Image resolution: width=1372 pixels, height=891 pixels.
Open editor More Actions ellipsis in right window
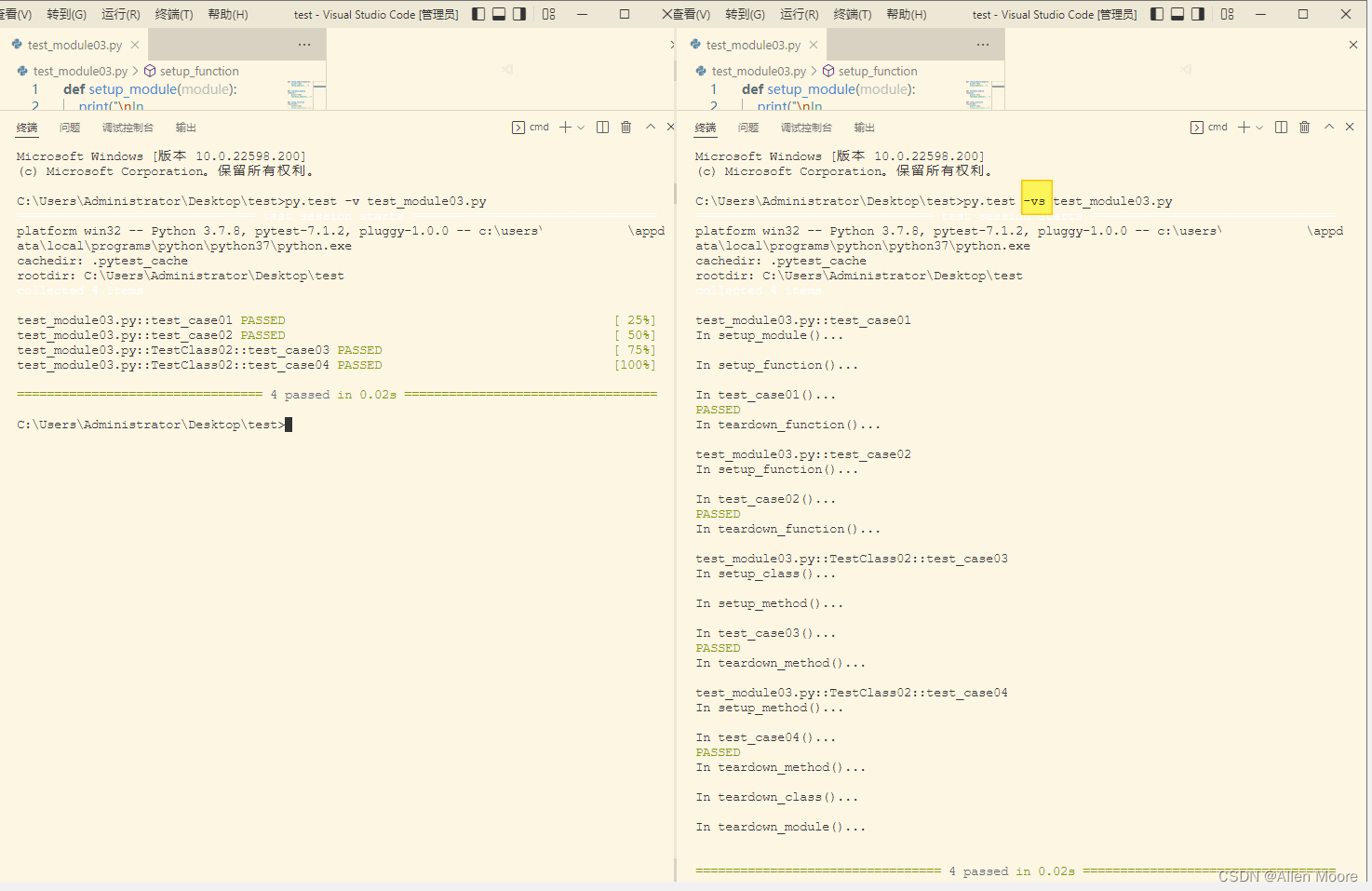[x=983, y=45]
